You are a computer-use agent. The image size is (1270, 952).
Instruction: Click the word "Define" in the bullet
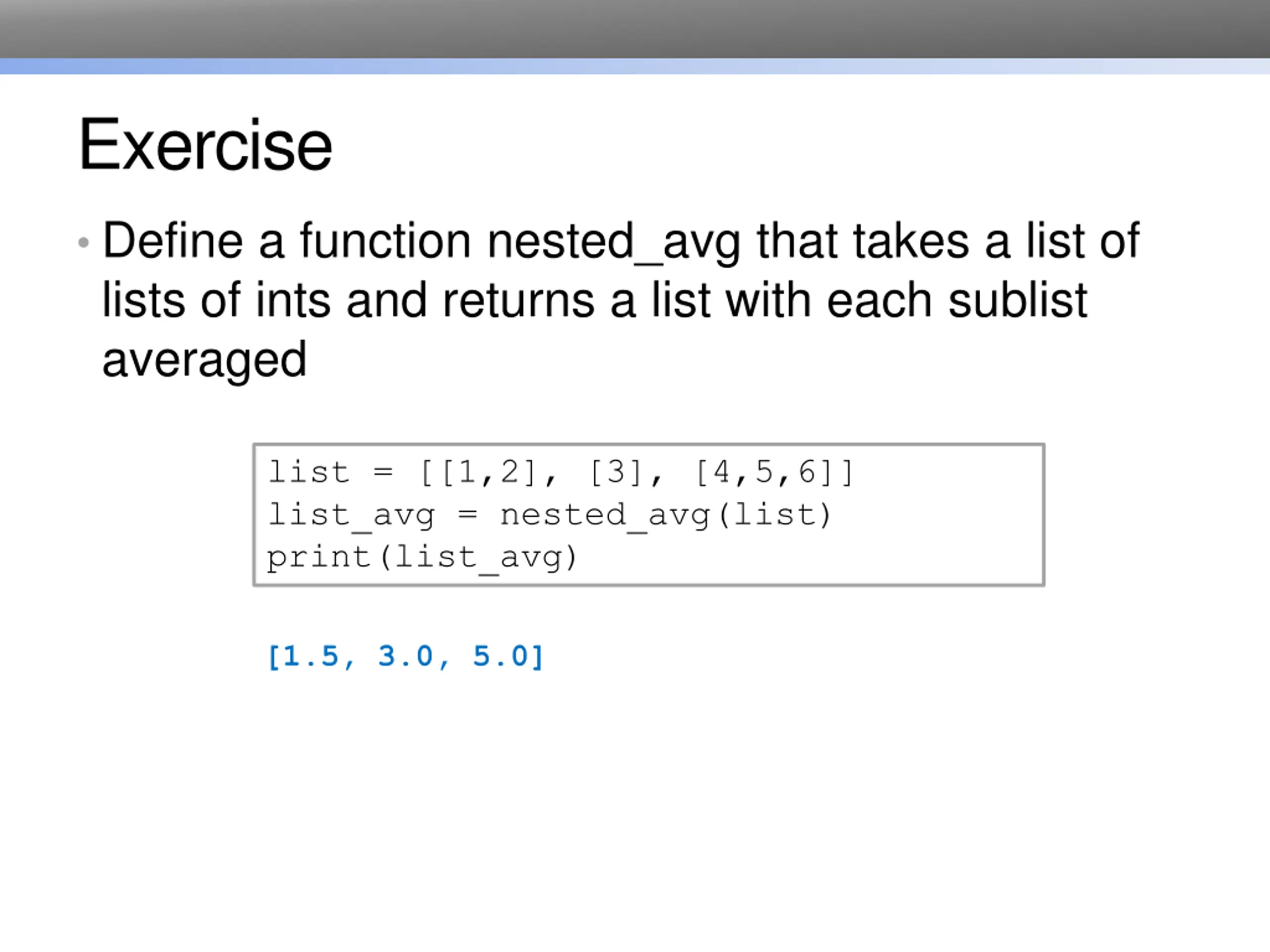[x=172, y=241]
